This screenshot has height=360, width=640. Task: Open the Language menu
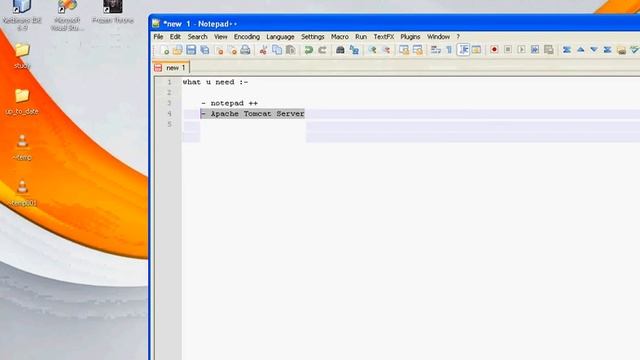[x=280, y=37]
